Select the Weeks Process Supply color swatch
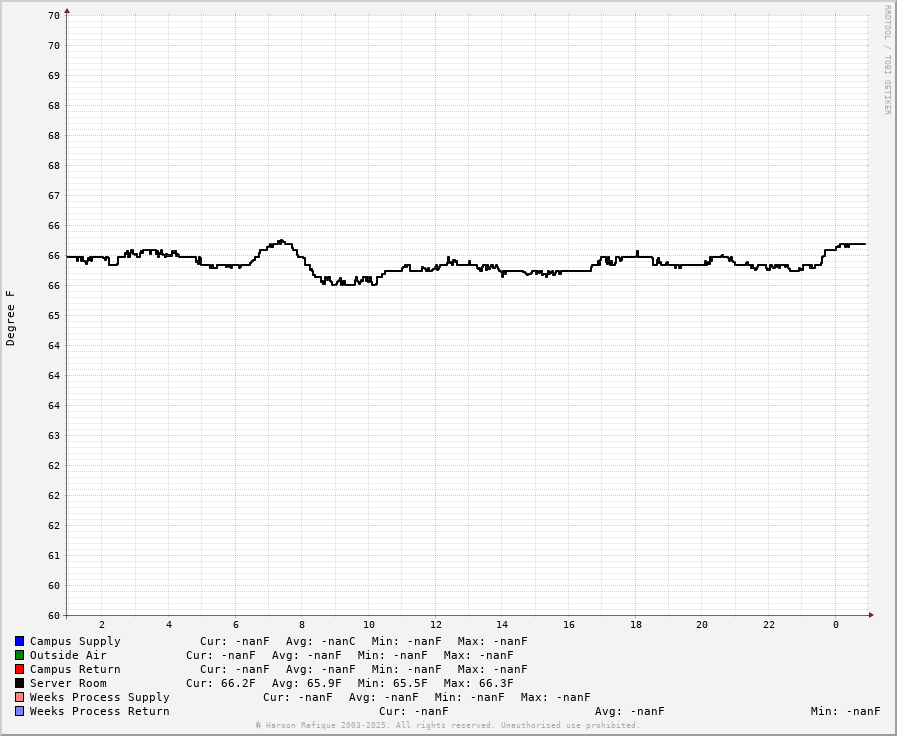This screenshot has height=736, width=897. 19,697
